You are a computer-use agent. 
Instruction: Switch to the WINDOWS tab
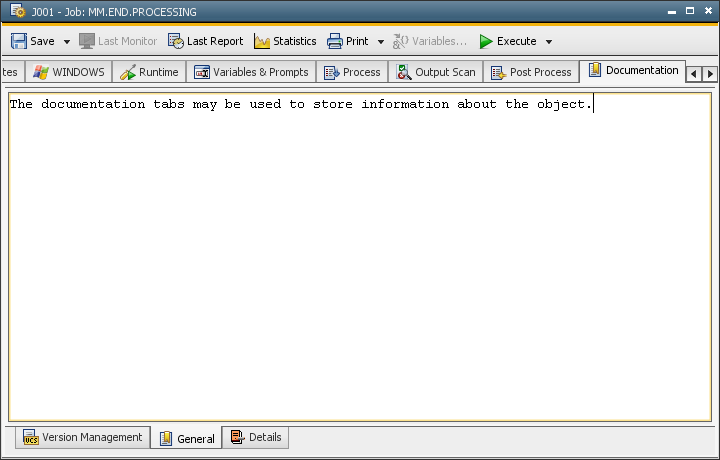pyautogui.click(x=69, y=72)
